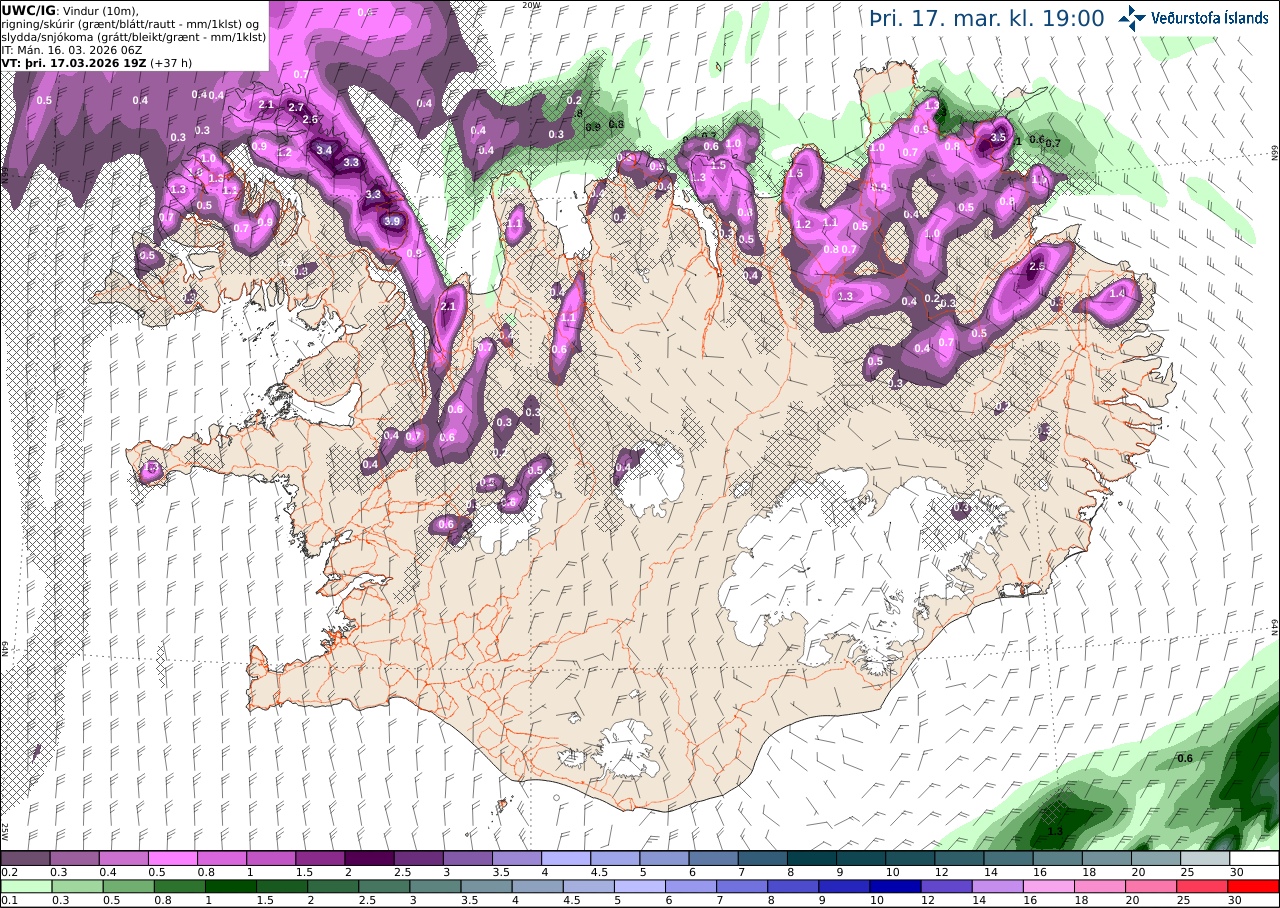Pick the snow-scale swatch labeled 4.5
This screenshot has width=1280, height=908.
pyautogui.click(x=615, y=858)
